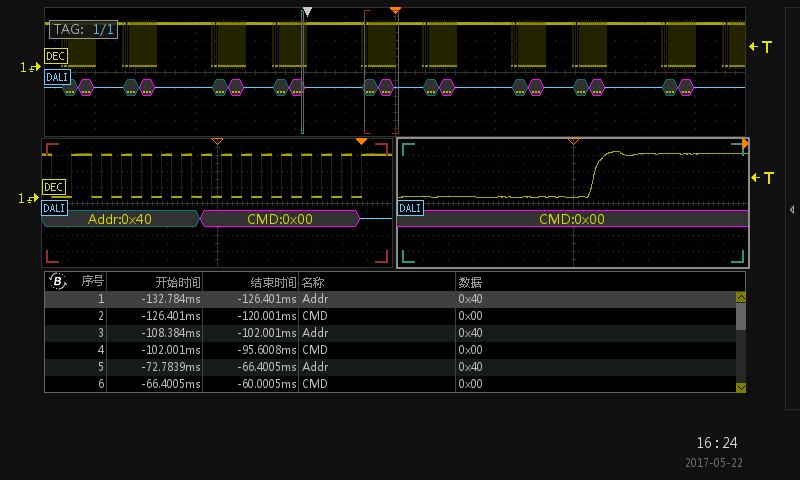Click the 数据 column header
This screenshot has width=800, height=480.
coord(470,282)
